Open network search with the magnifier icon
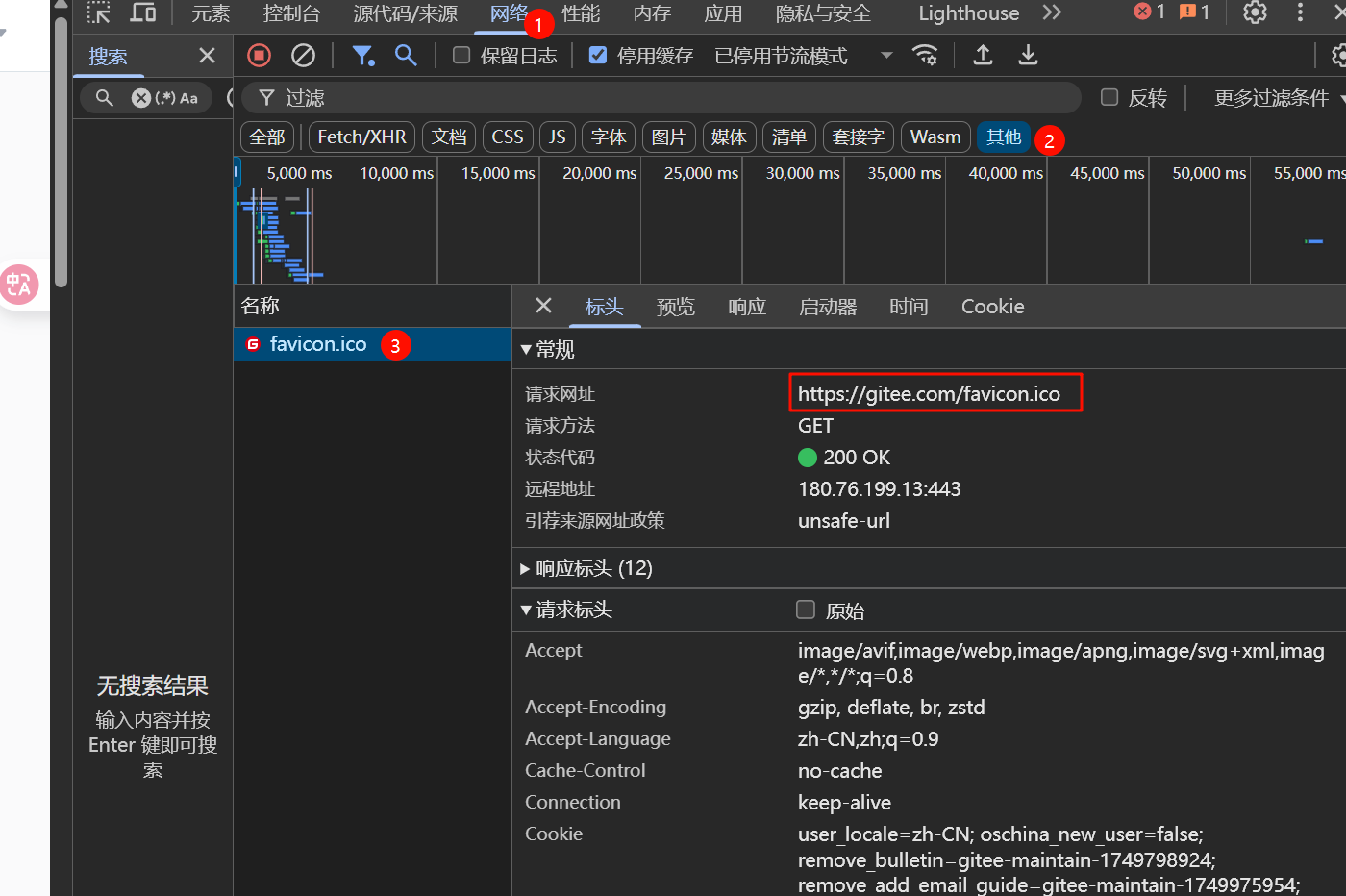 tap(406, 56)
